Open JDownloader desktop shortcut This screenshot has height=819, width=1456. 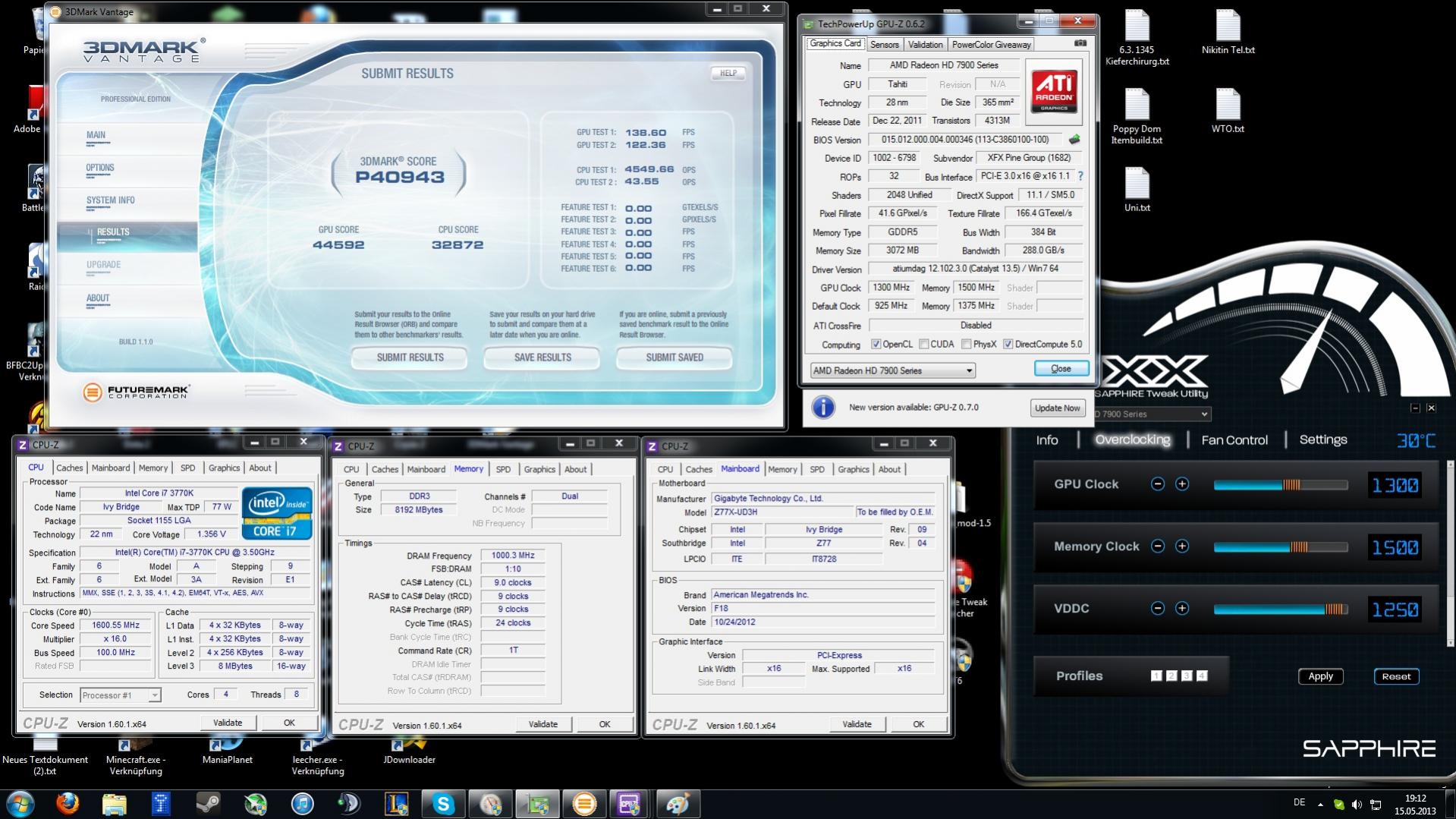coord(409,750)
